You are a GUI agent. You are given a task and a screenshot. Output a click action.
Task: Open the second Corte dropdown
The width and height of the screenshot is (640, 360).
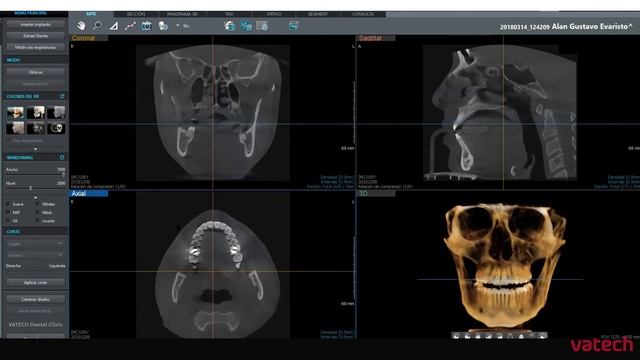point(36,255)
